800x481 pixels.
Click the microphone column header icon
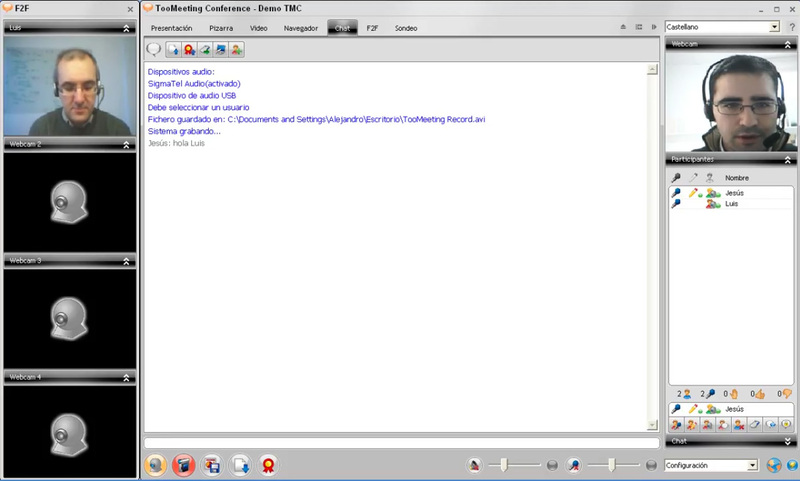point(676,178)
